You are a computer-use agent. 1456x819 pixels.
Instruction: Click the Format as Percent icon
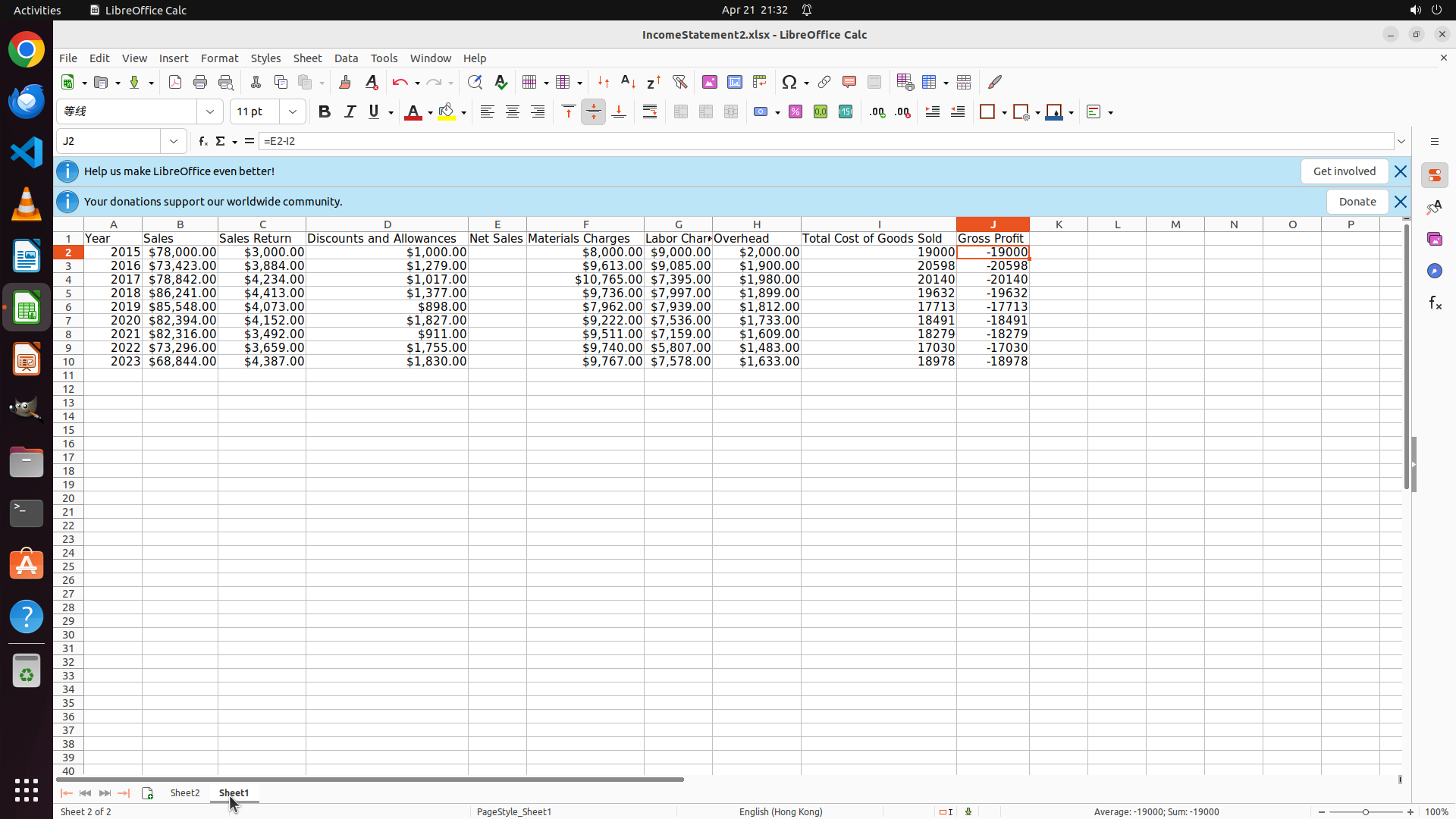[x=795, y=112]
